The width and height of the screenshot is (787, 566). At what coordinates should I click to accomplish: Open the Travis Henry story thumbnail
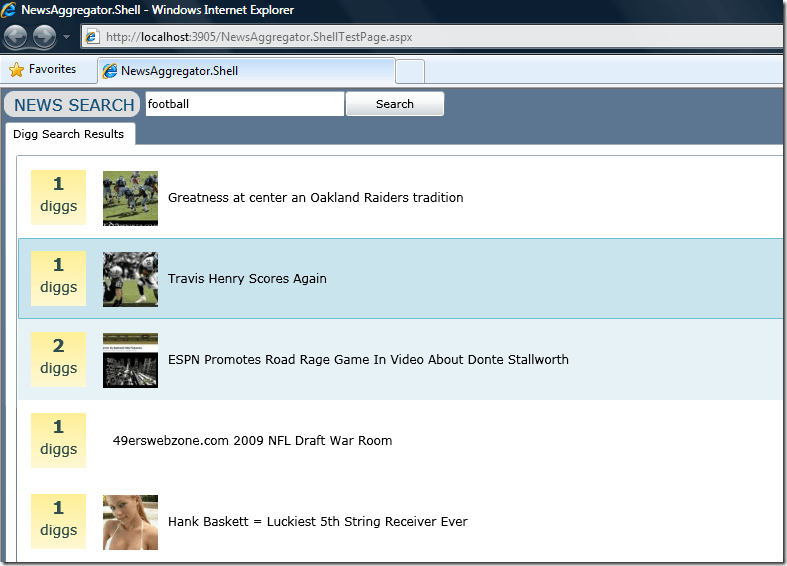130,279
